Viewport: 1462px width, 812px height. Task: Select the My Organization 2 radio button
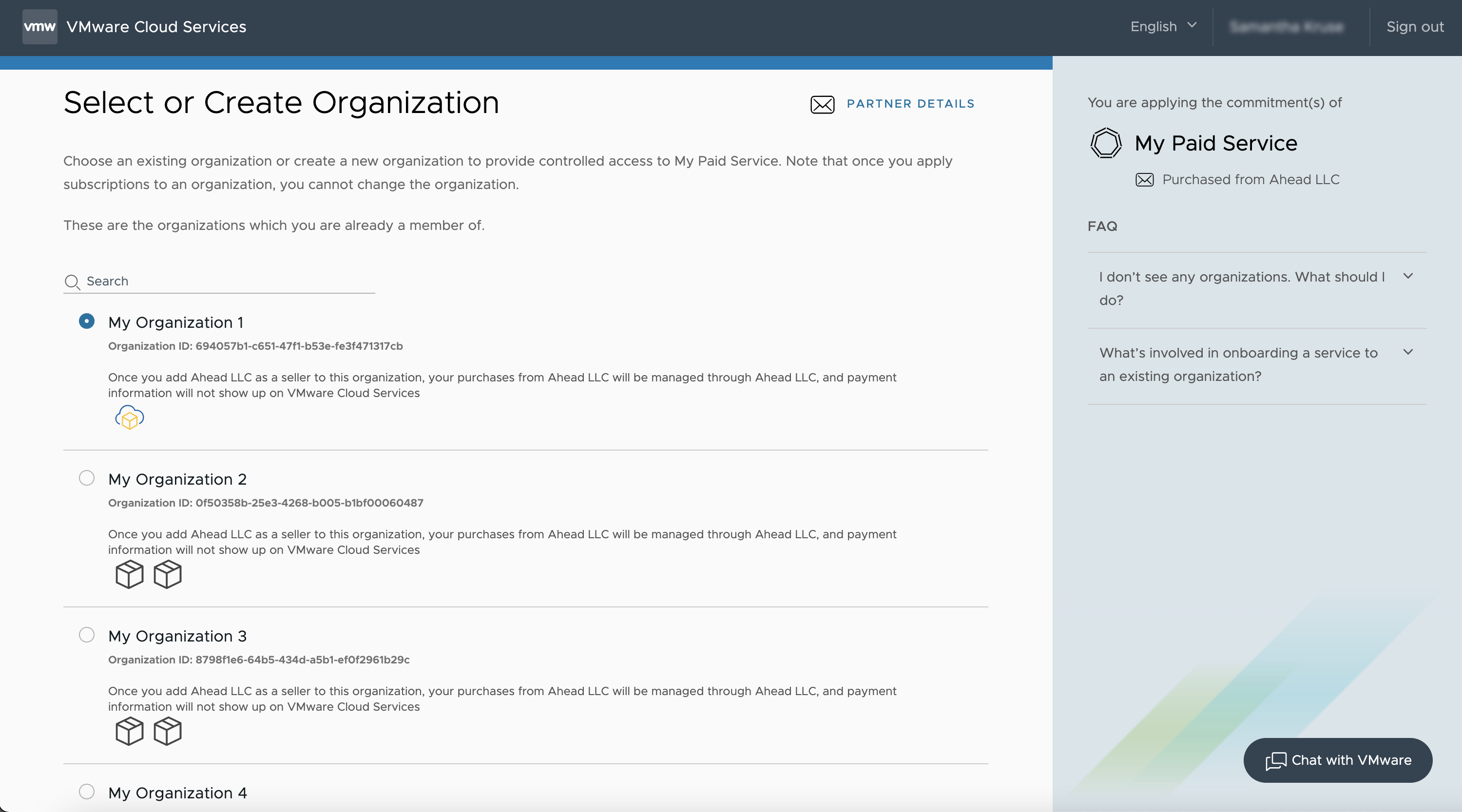[86, 478]
